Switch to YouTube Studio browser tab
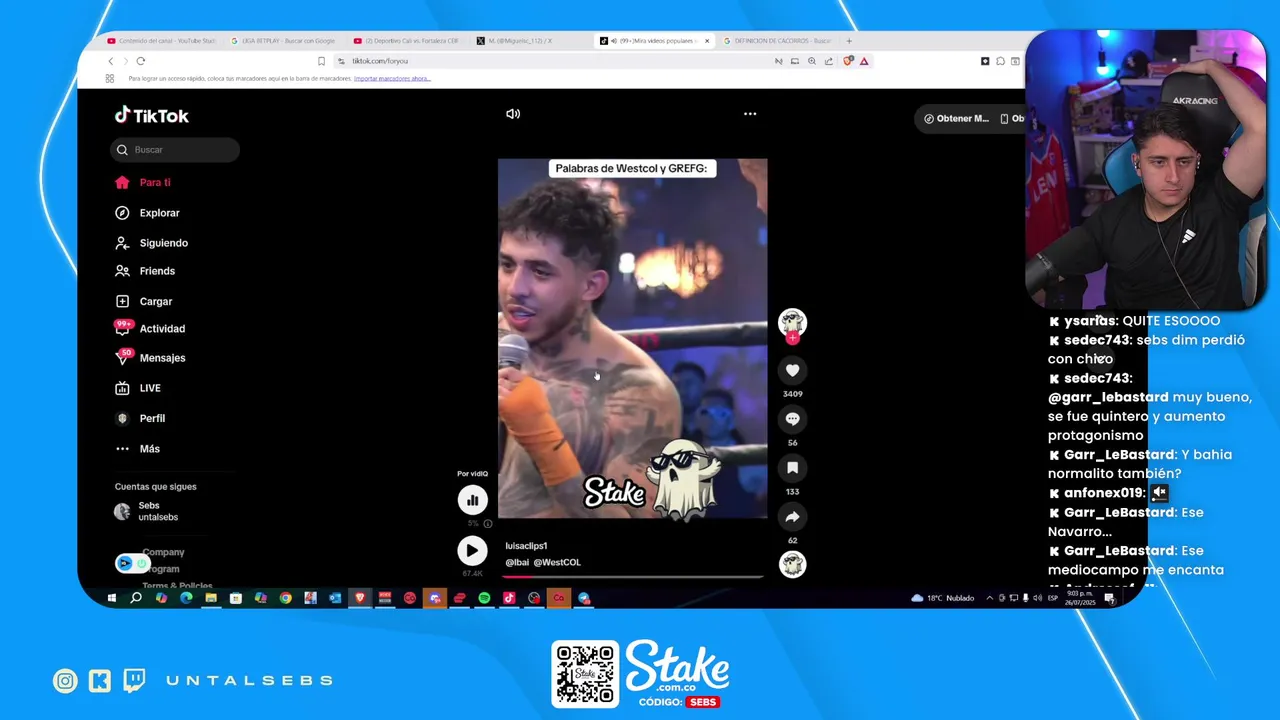The height and width of the screenshot is (720, 1280). (x=162, y=41)
